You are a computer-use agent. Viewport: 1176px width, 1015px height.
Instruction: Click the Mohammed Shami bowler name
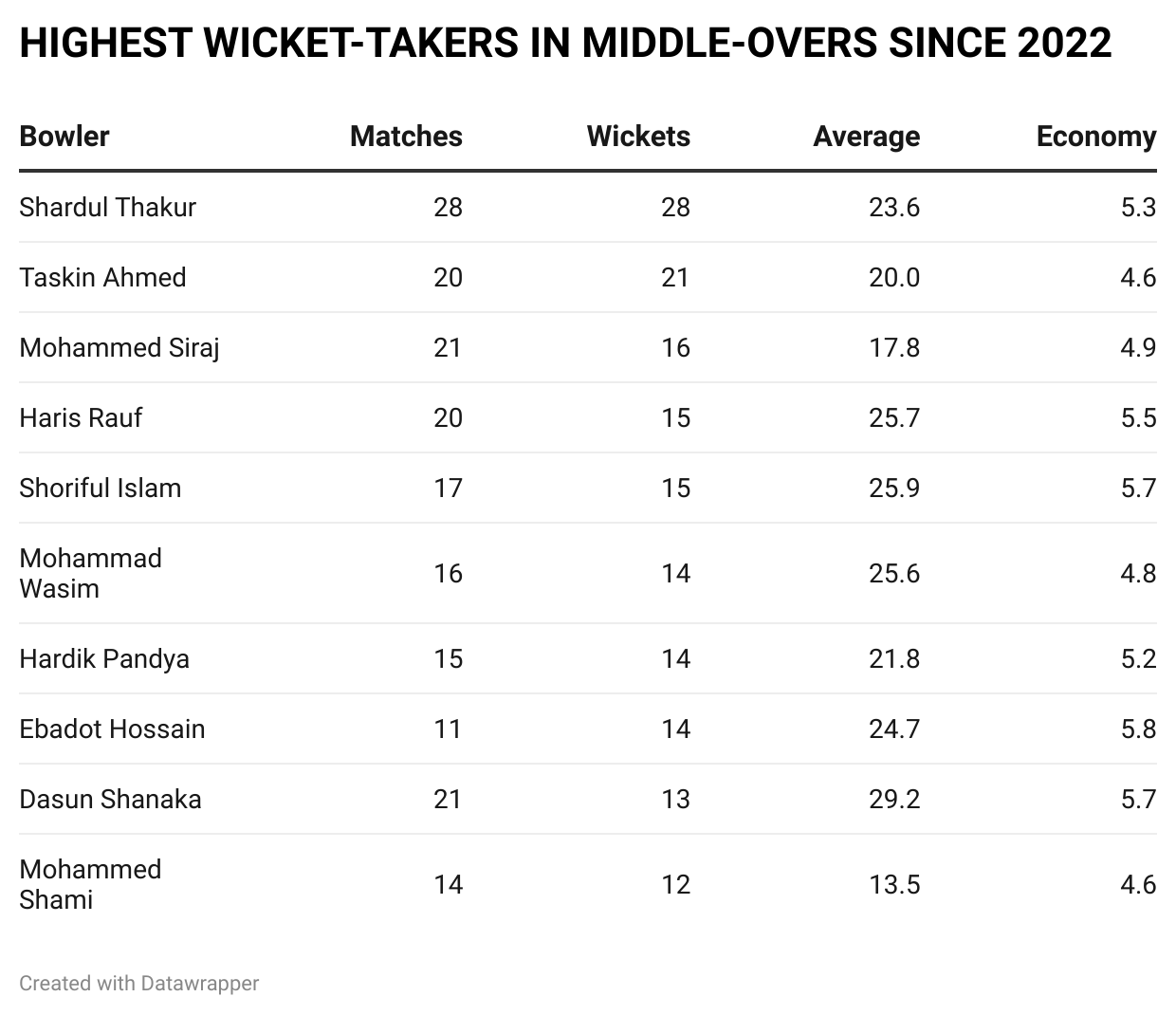tap(90, 884)
